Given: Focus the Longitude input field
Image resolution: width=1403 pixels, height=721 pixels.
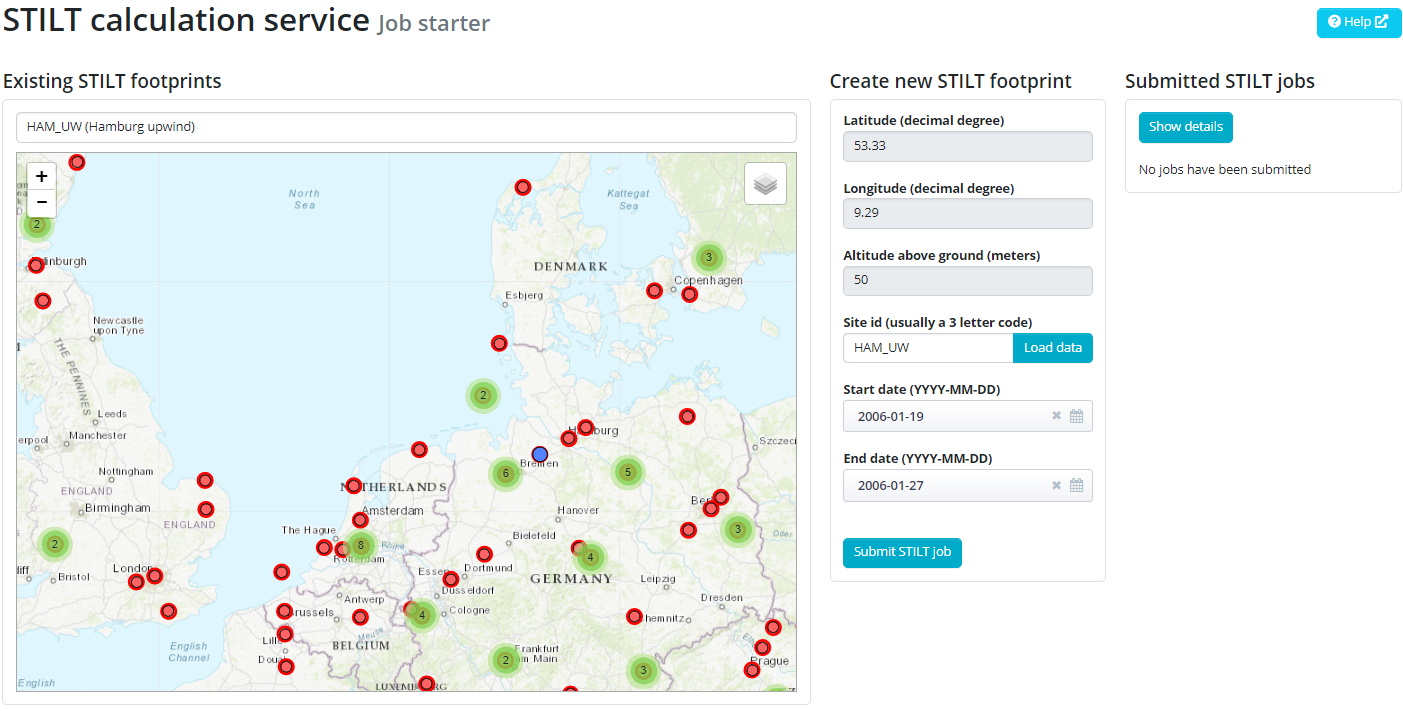Looking at the screenshot, I should (967, 213).
